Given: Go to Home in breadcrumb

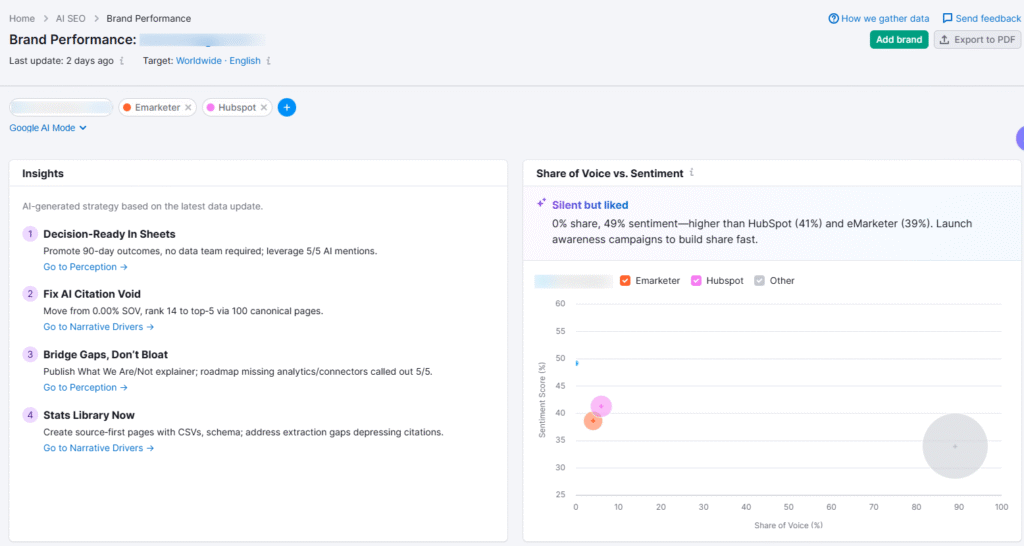Looking at the screenshot, I should [22, 18].
